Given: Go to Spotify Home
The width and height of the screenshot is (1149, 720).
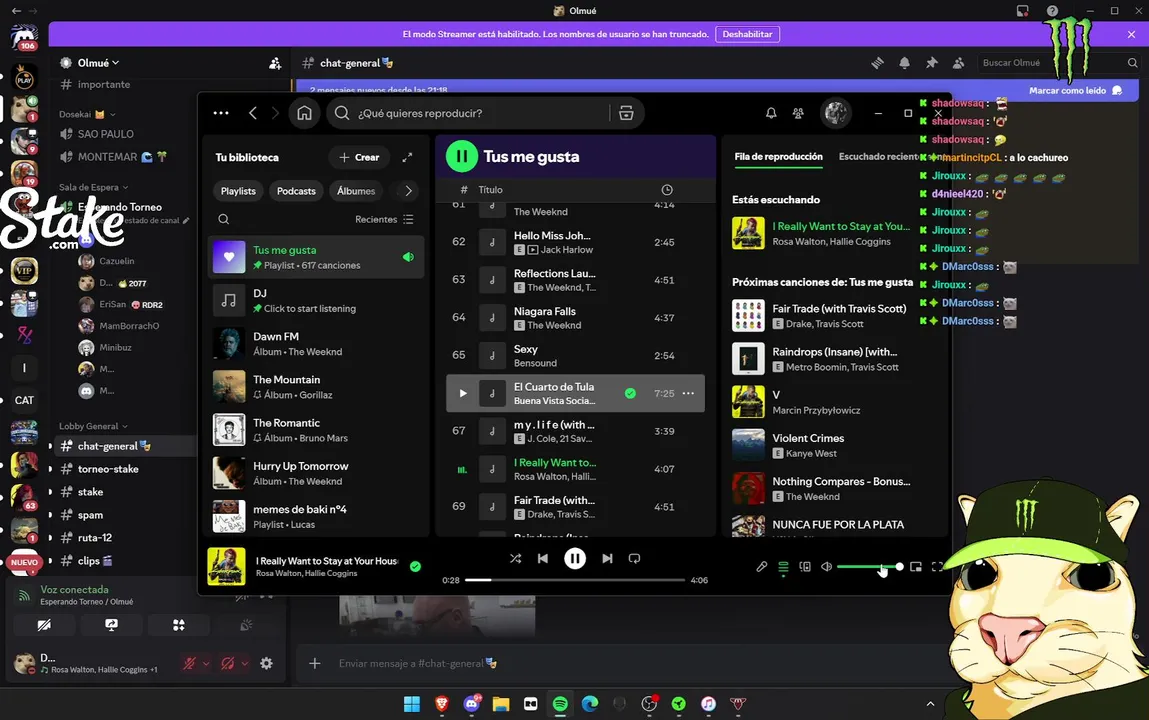Looking at the screenshot, I should pyautogui.click(x=304, y=113).
